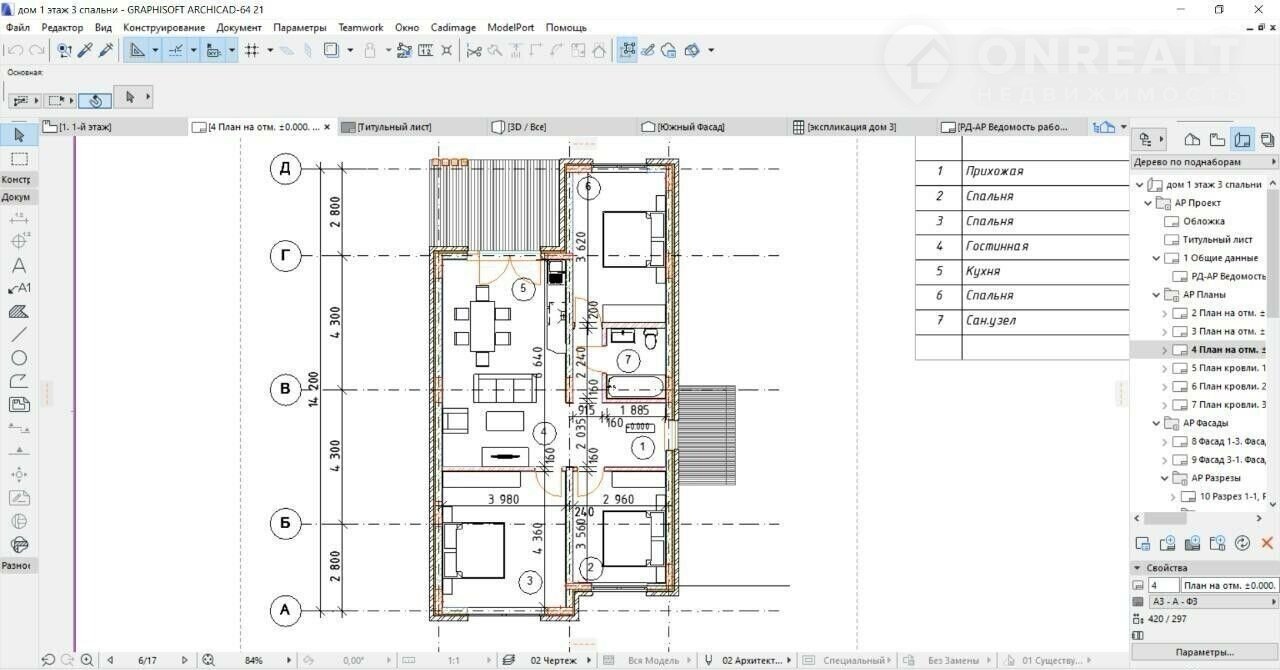
Task: Select the Marquee tool
Action: coord(18,159)
